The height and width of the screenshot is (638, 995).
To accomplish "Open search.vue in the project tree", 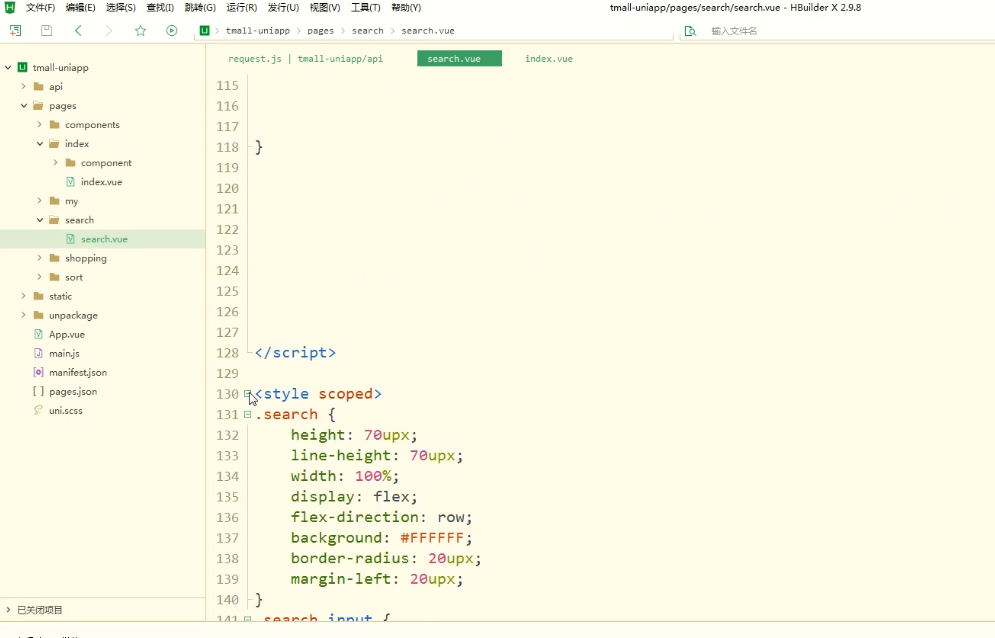I will [104, 239].
